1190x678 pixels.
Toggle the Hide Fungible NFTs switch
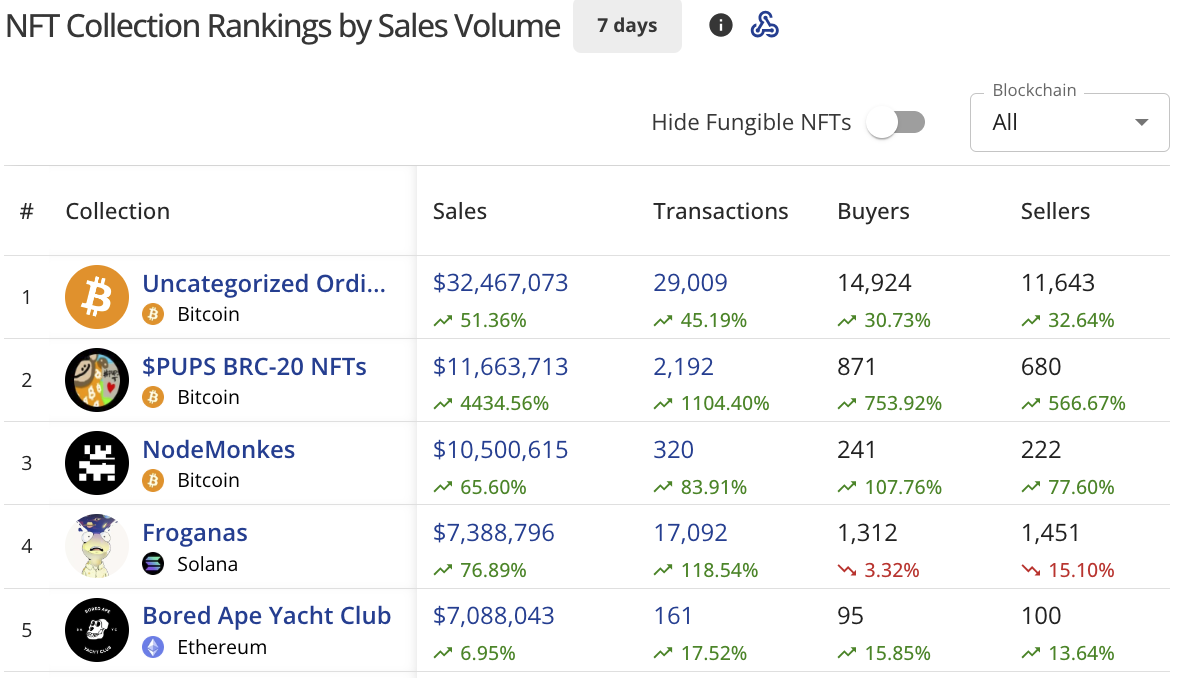[x=896, y=122]
